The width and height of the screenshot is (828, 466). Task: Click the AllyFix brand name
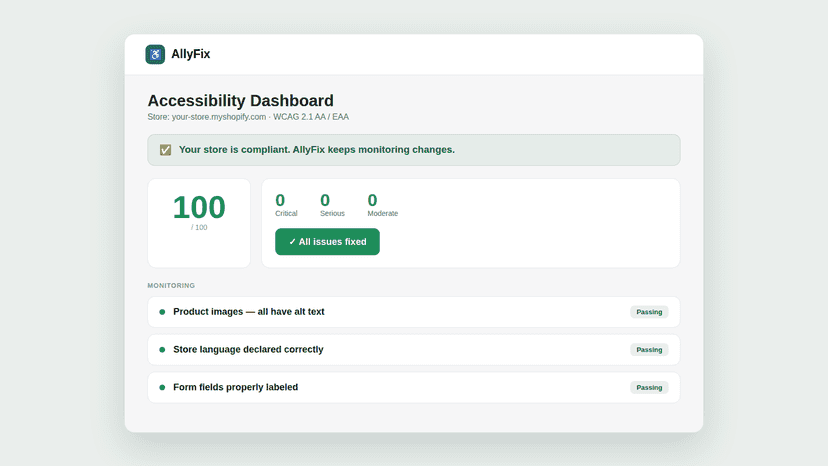point(191,54)
